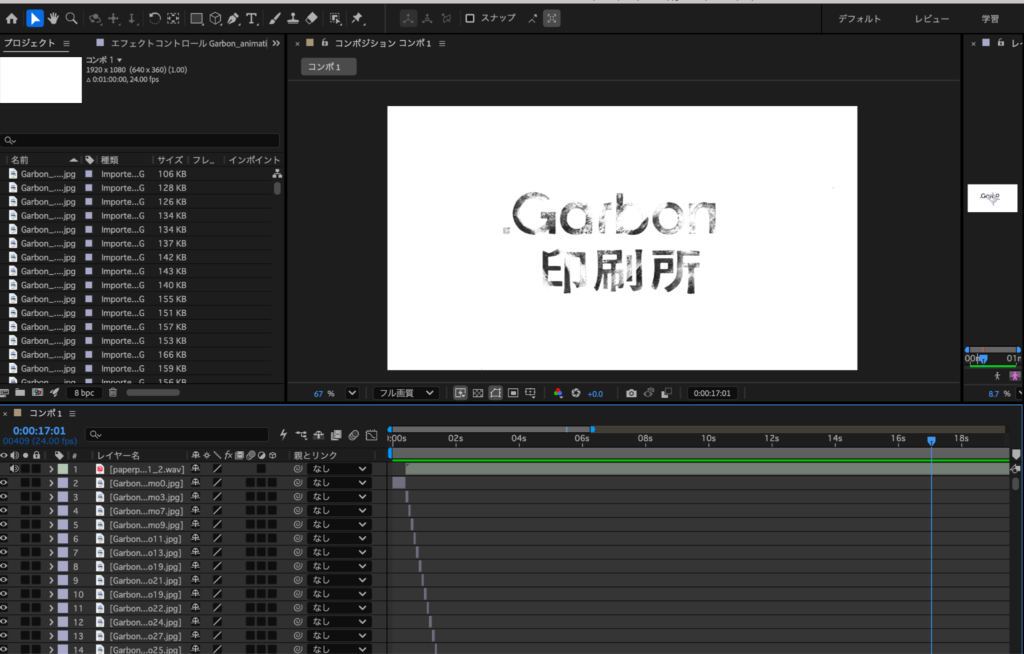This screenshot has width=1024, height=654.
Task: Select the 学習 workspace
Action: tap(990, 19)
